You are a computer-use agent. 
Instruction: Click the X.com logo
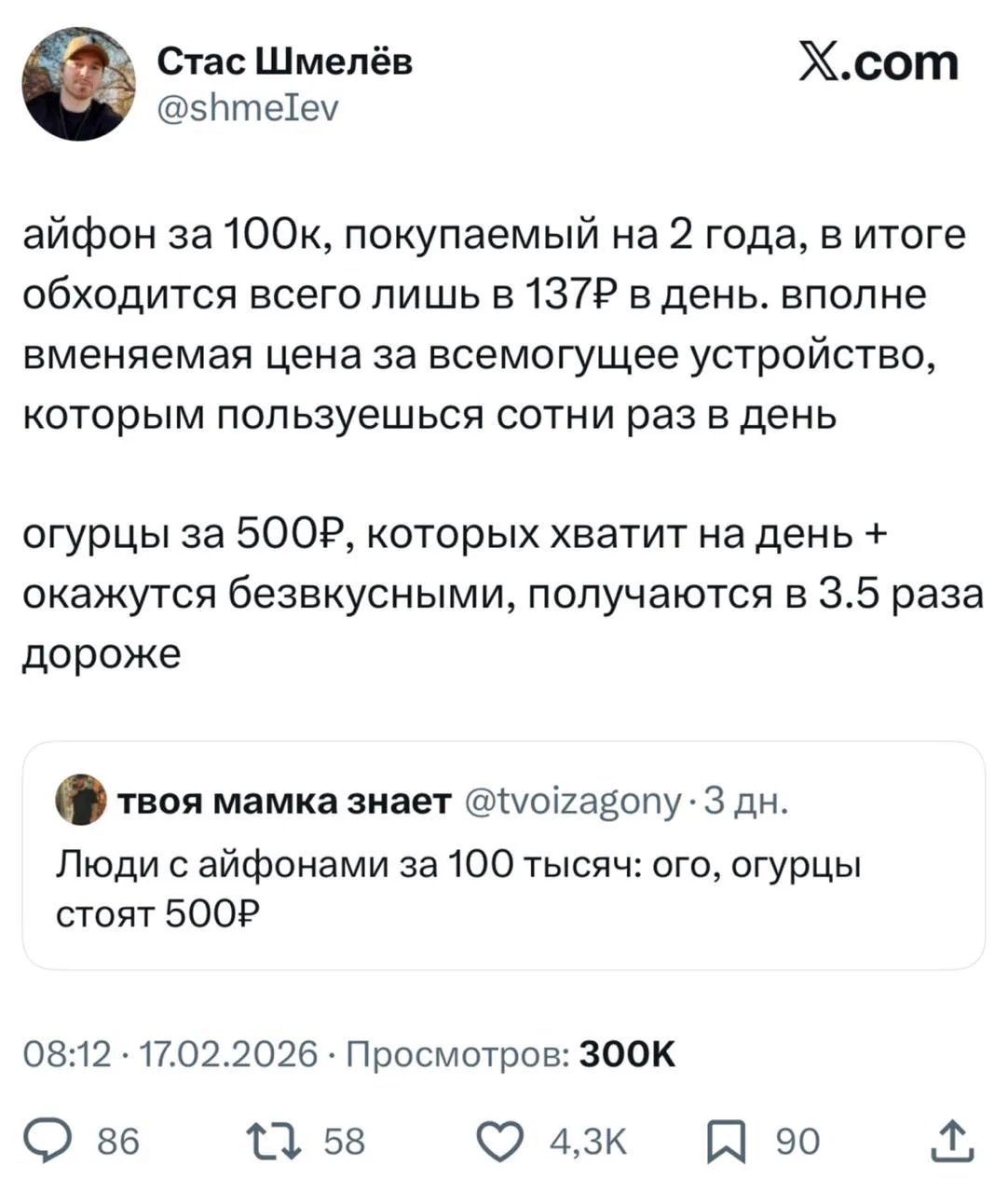(878, 63)
